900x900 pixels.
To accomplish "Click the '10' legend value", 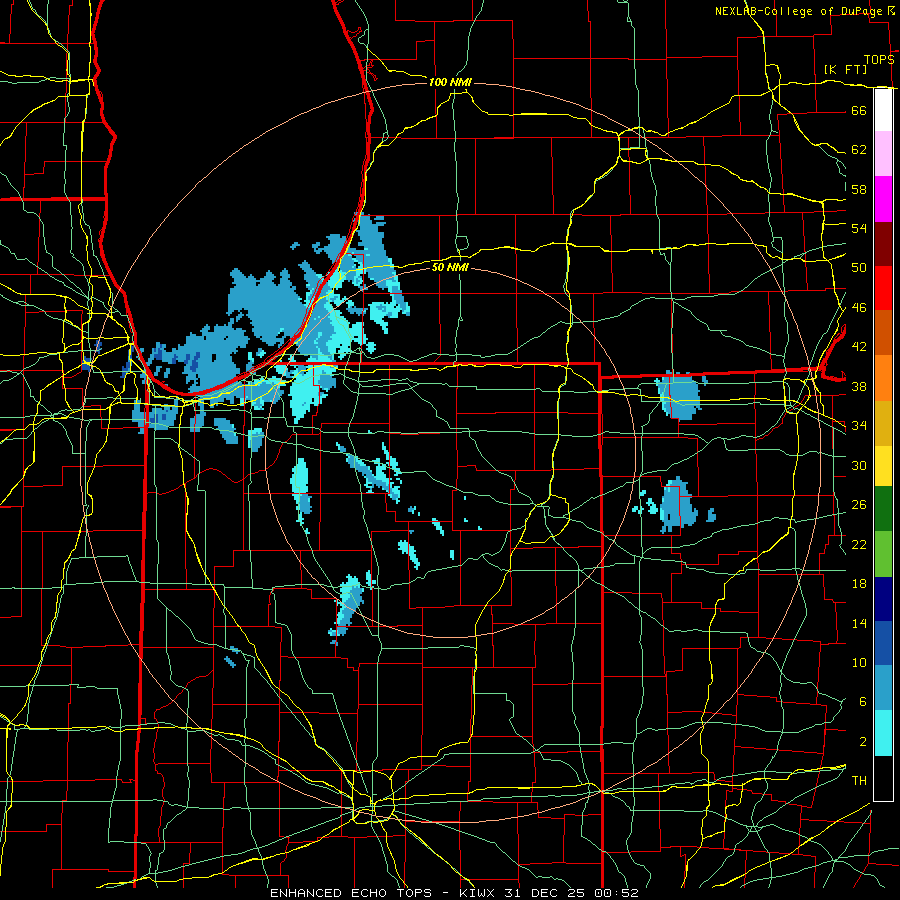I will coord(859,662).
